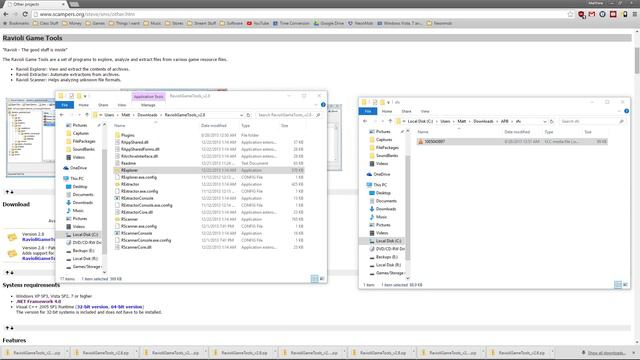This screenshot has height=360, width=640.
Task: Open the Music bookmarks folder
Action: pos(153,23)
